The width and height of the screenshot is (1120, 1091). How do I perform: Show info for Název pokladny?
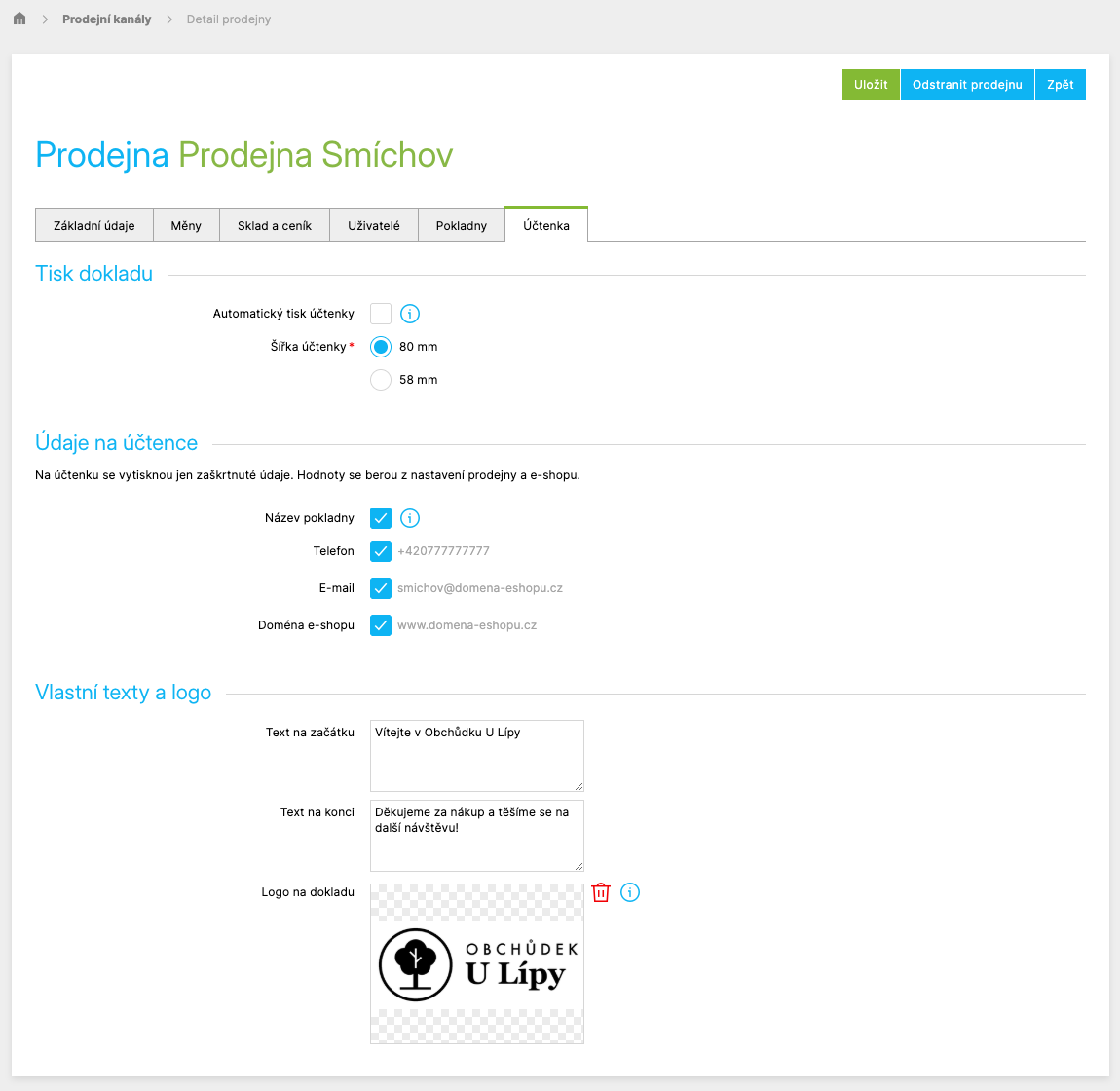409,518
